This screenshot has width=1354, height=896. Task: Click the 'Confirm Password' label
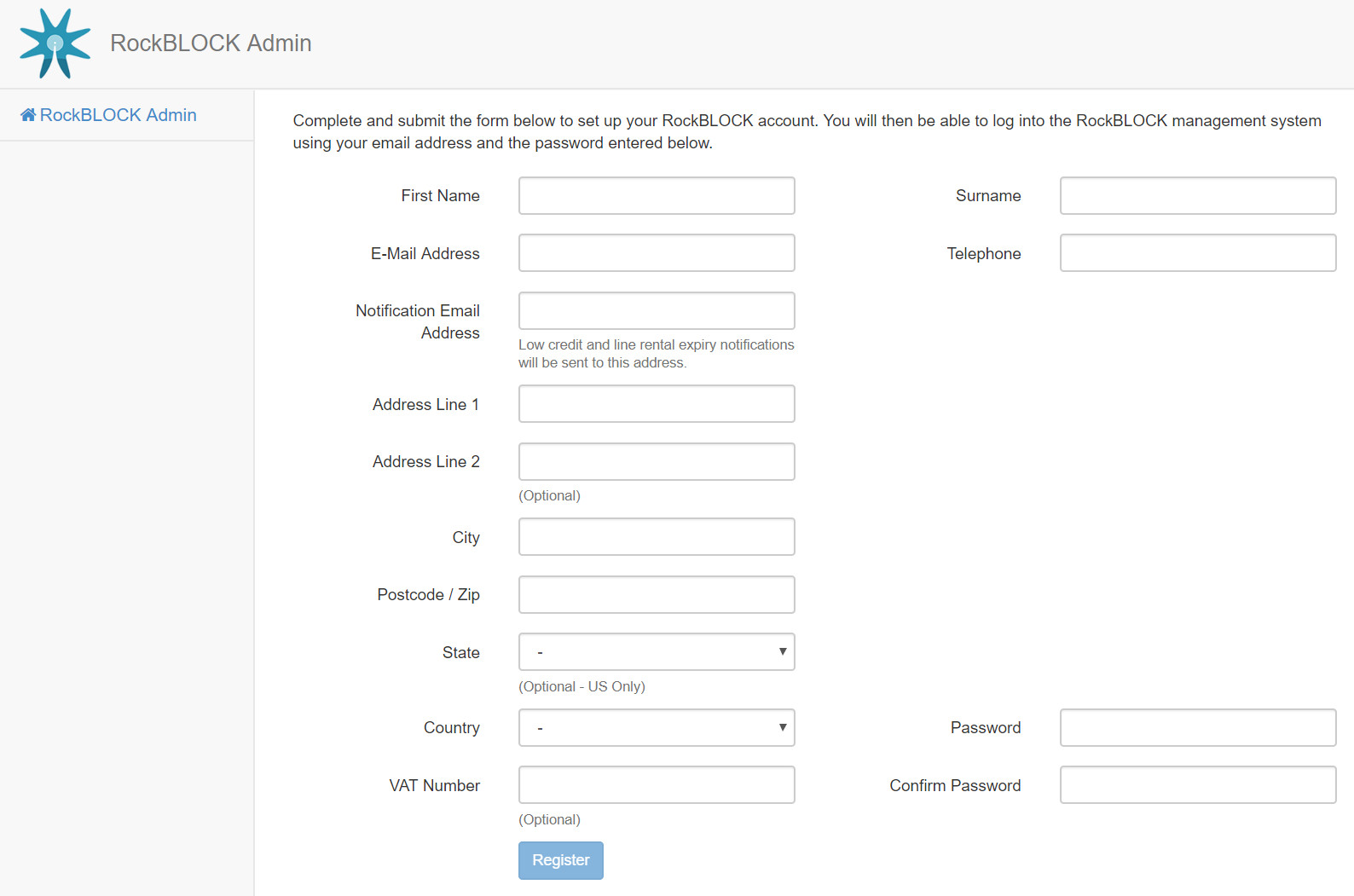point(955,785)
